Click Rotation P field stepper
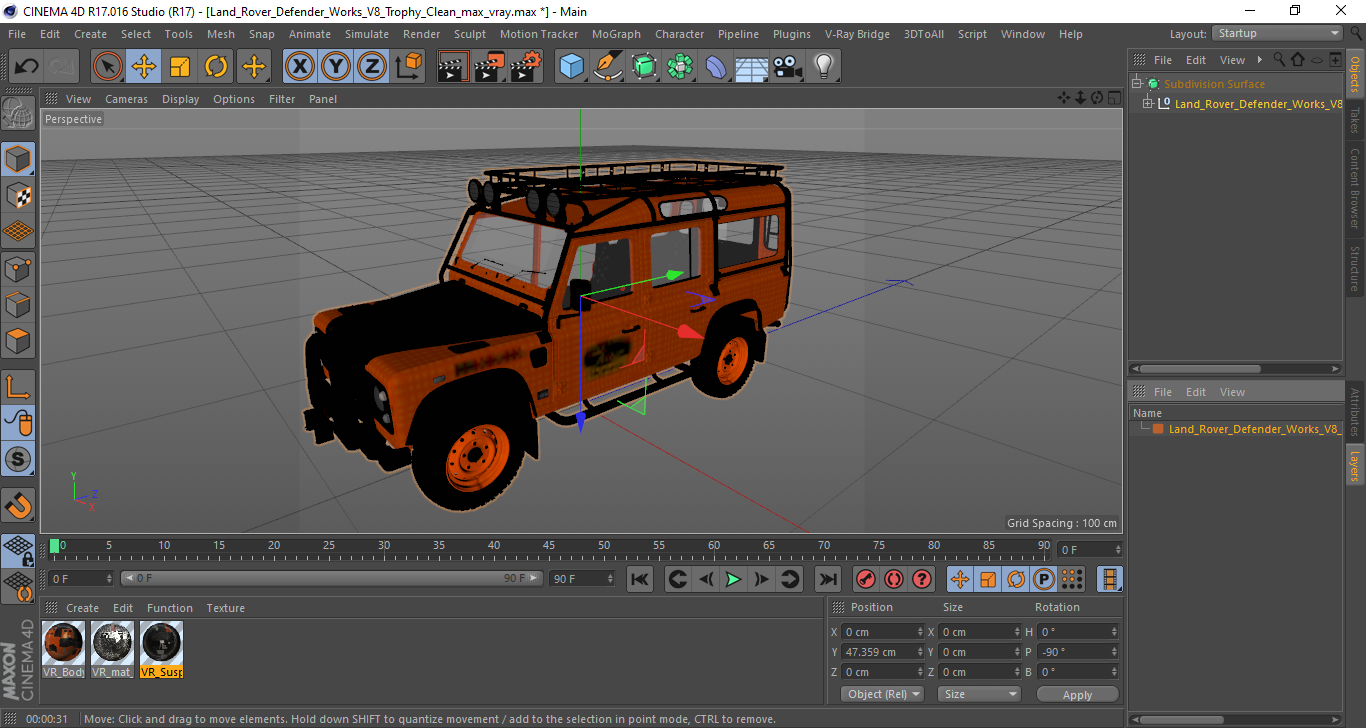1366x728 pixels. point(1112,652)
